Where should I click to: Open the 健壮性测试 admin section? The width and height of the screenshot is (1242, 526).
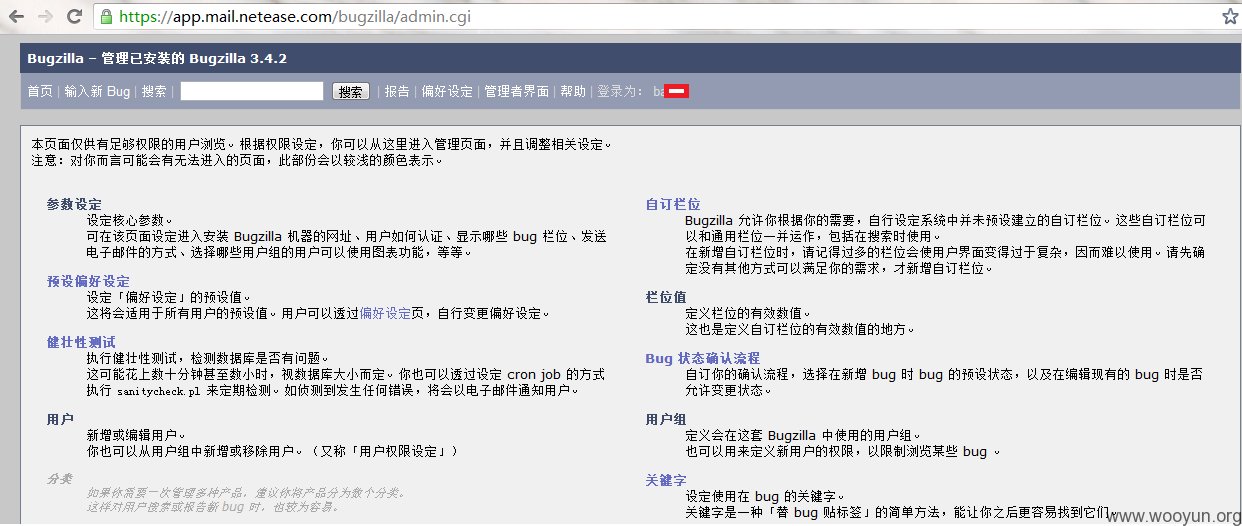pos(81,342)
